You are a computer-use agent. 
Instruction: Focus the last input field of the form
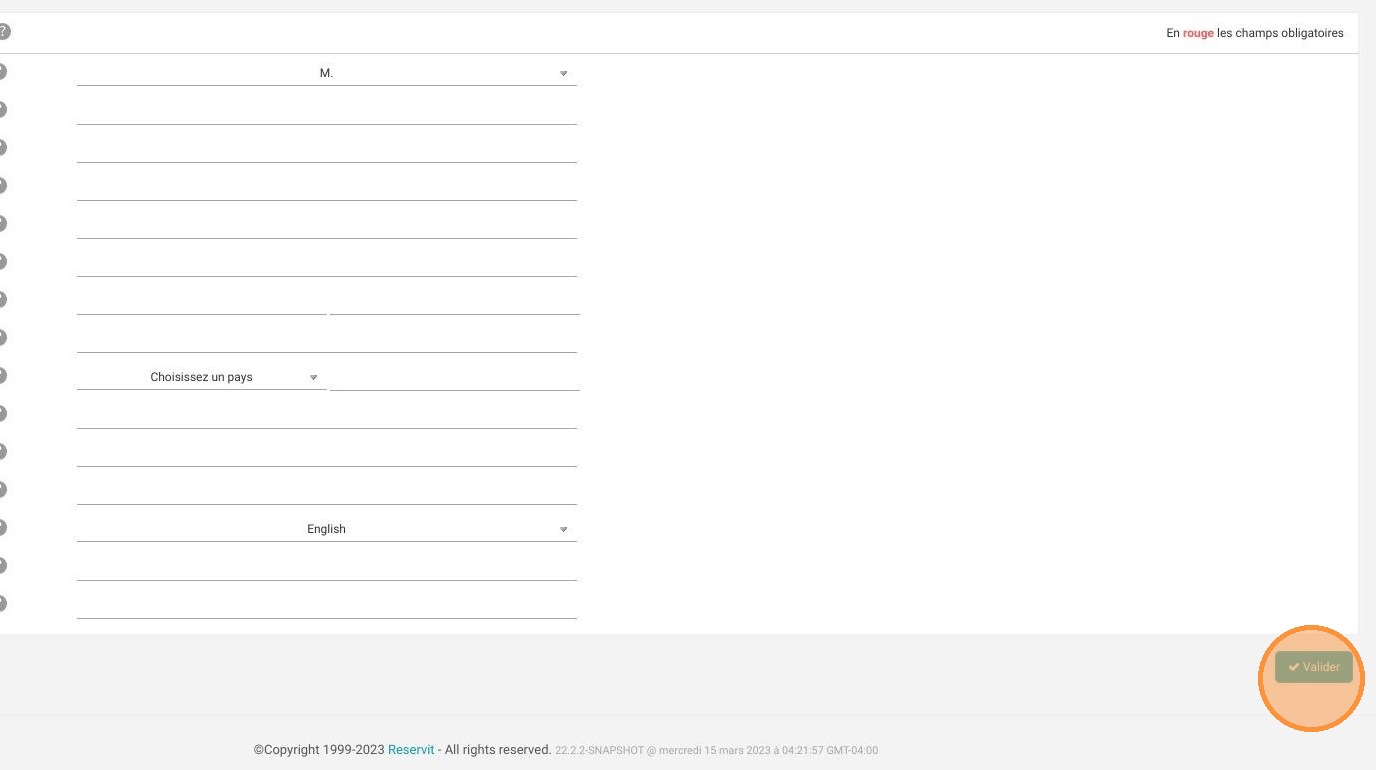327,606
